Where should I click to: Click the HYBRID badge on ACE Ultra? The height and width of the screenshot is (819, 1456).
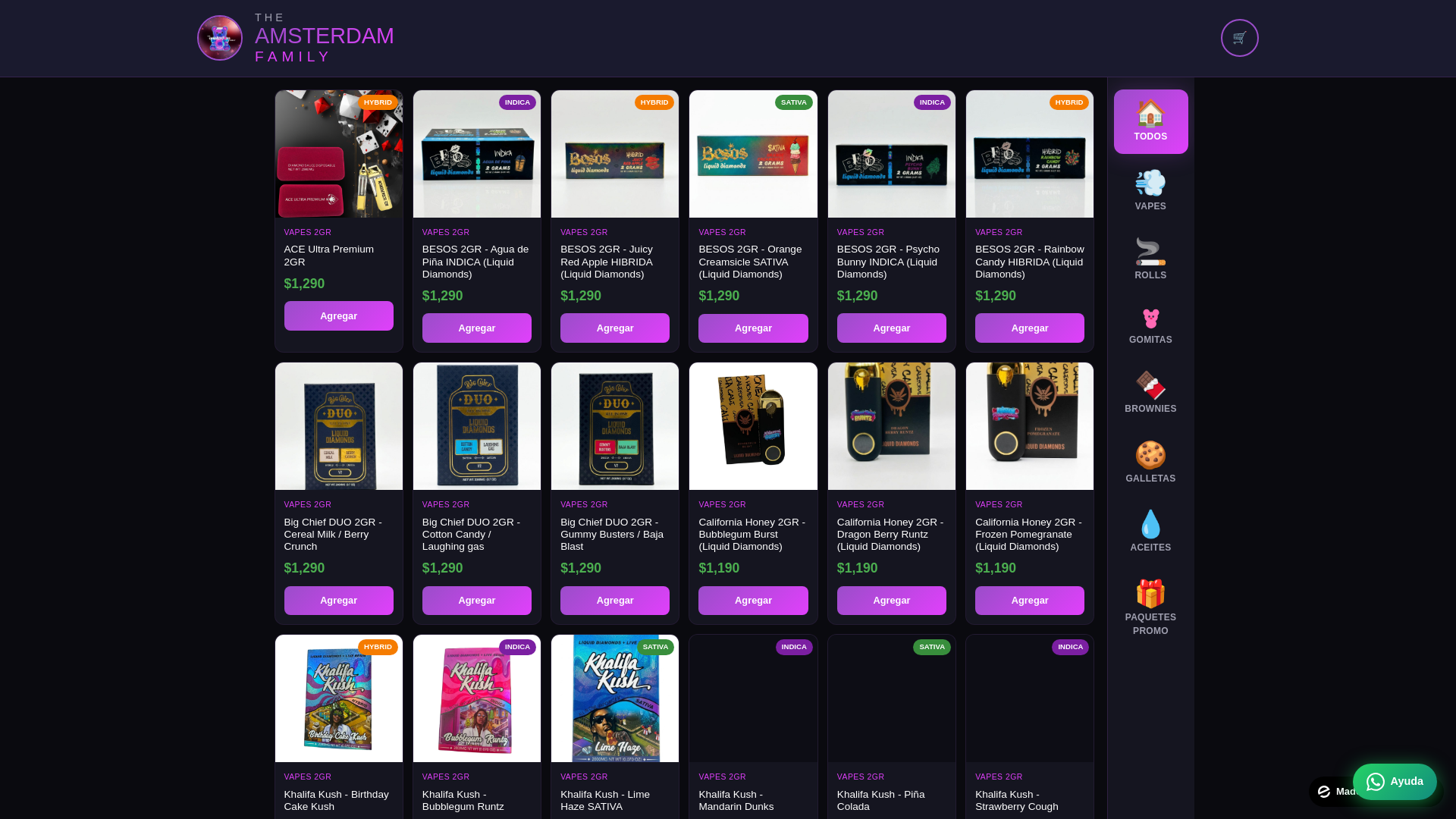click(378, 102)
